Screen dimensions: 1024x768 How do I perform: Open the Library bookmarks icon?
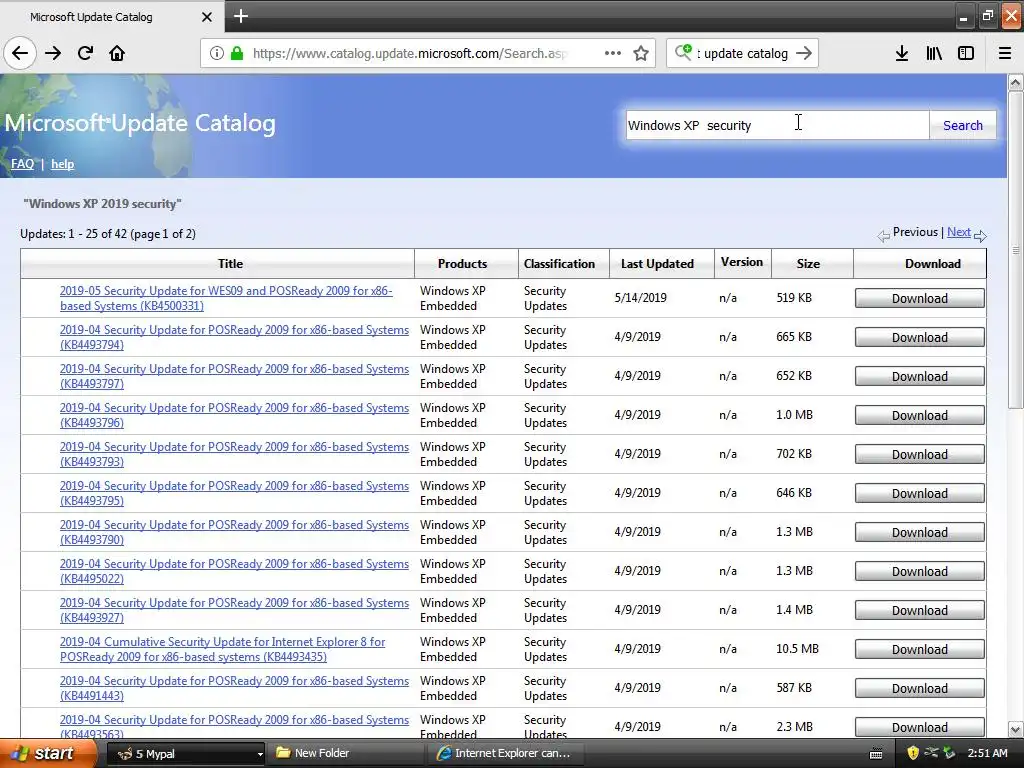[934, 53]
